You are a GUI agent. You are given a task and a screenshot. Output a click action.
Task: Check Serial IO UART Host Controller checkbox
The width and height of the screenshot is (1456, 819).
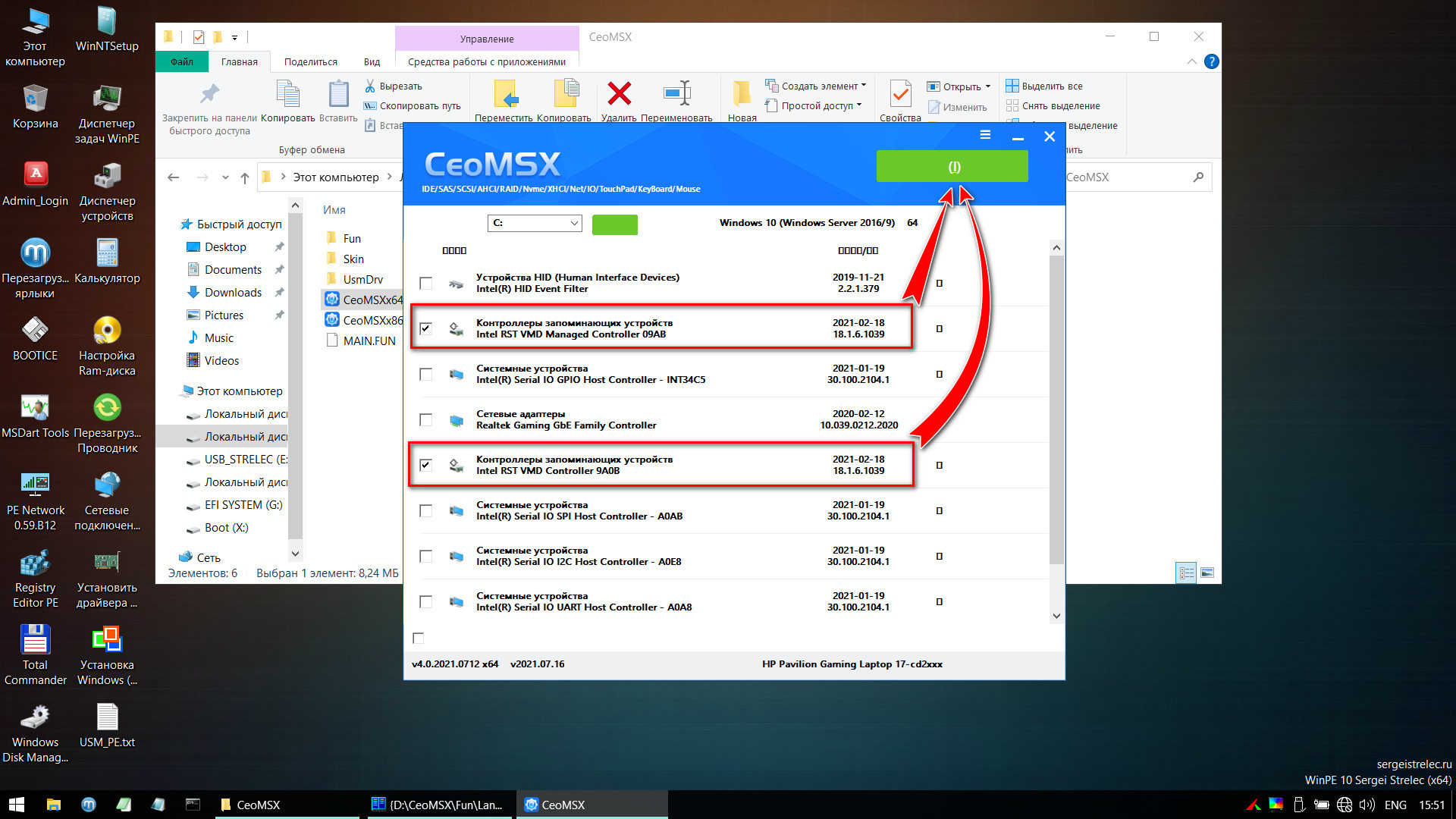(x=426, y=601)
